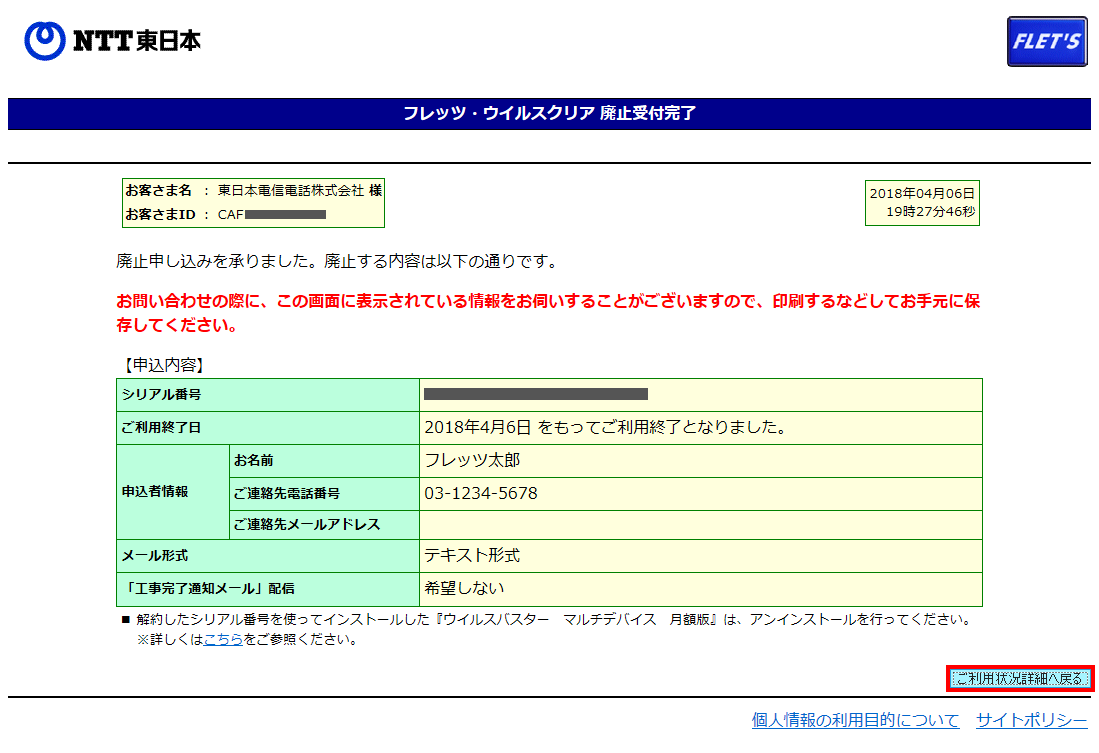The image size is (1099, 753).
Task: Click the NTT East logo
Action: [112, 40]
